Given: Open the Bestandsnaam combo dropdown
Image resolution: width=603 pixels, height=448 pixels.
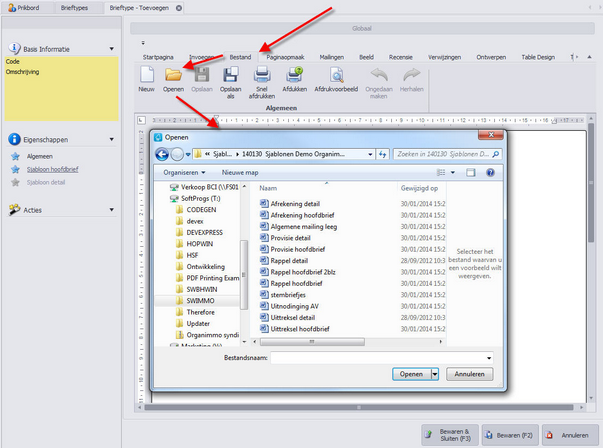Looking at the screenshot, I should 489,358.
